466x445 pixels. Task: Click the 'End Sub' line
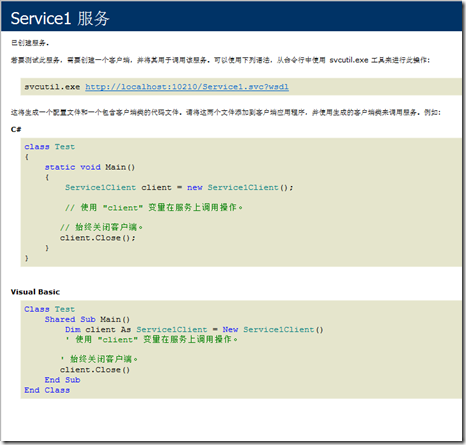coord(62,380)
